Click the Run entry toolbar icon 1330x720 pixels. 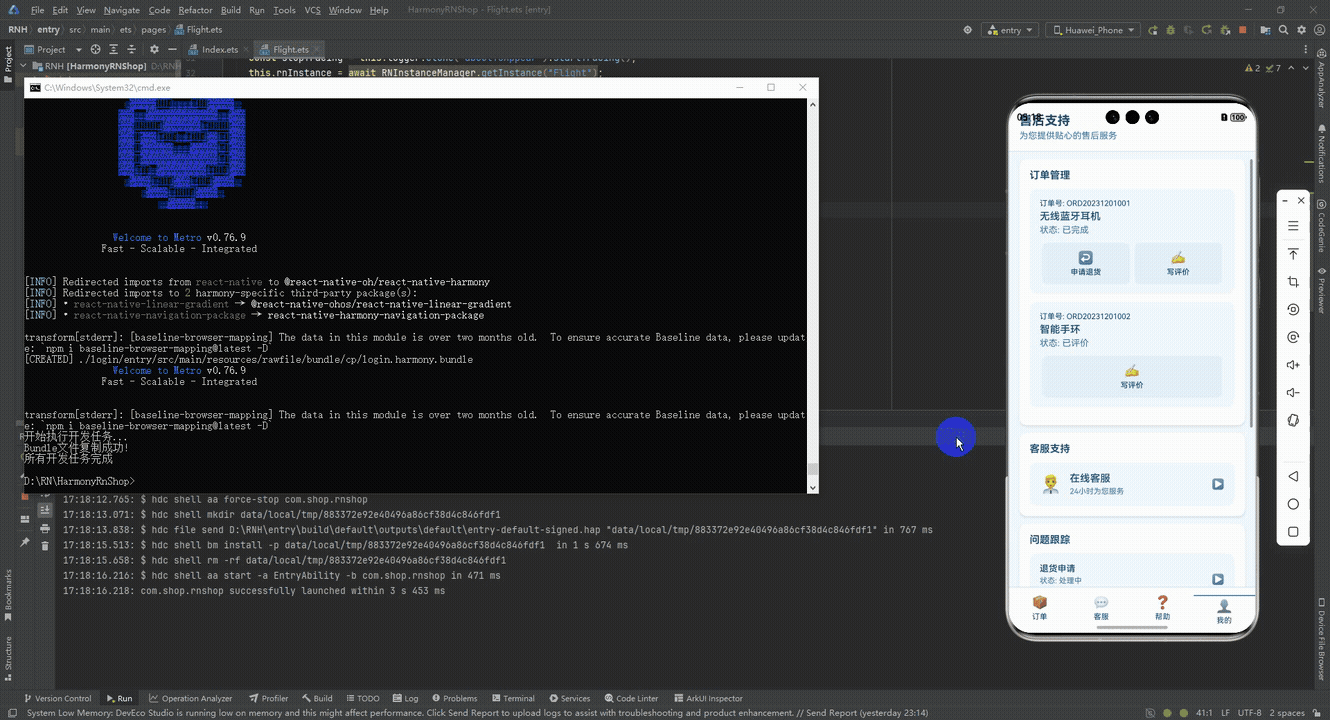coord(1153,30)
